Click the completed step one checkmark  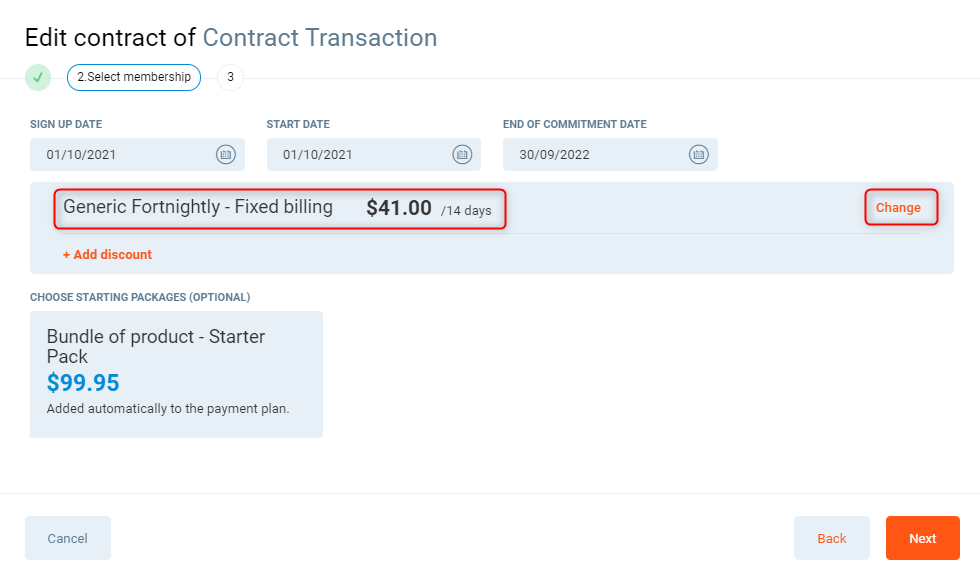click(x=38, y=77)
